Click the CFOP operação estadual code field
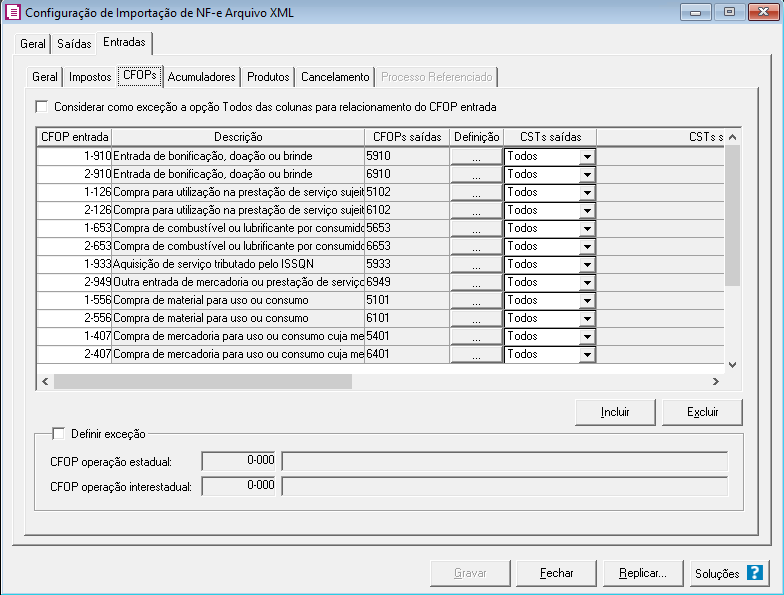 tap(240, 461)
